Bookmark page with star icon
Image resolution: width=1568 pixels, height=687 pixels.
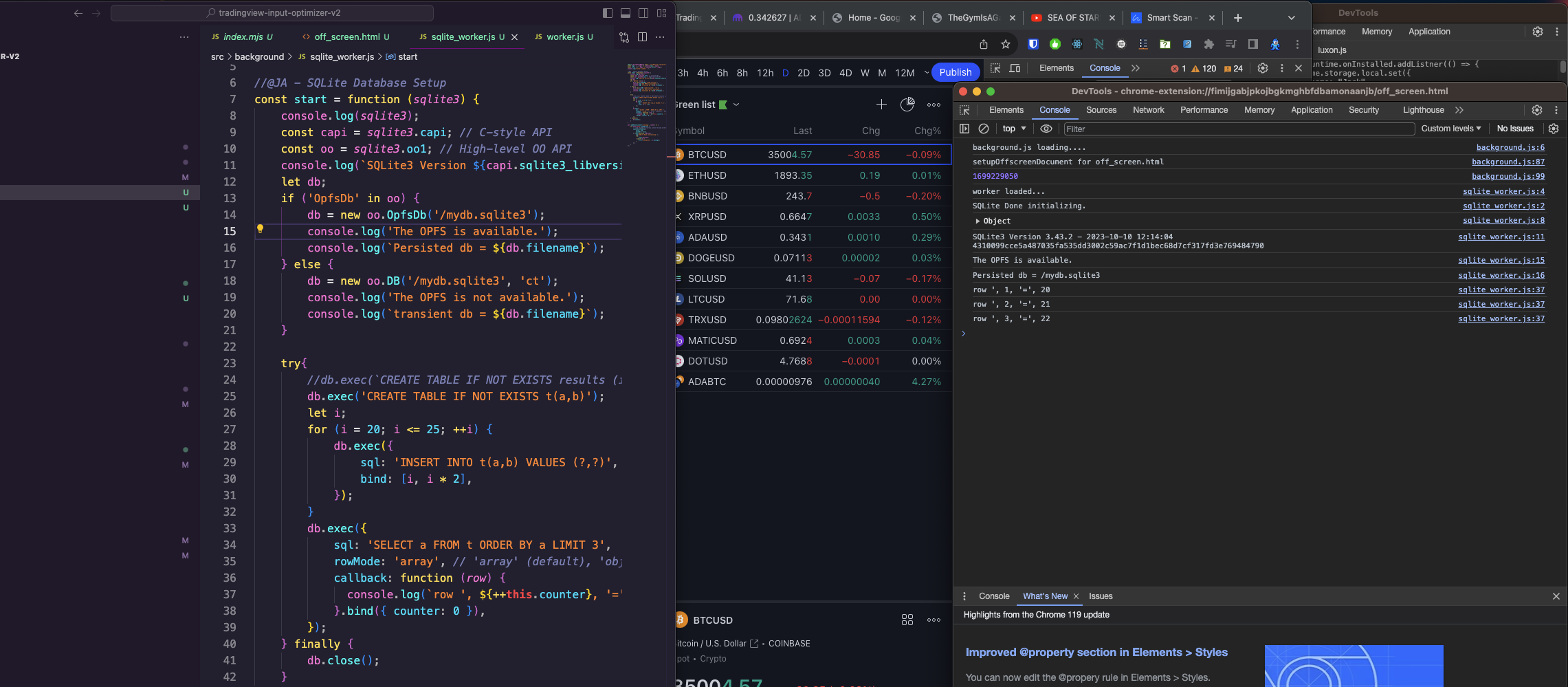coord(1006,44)
